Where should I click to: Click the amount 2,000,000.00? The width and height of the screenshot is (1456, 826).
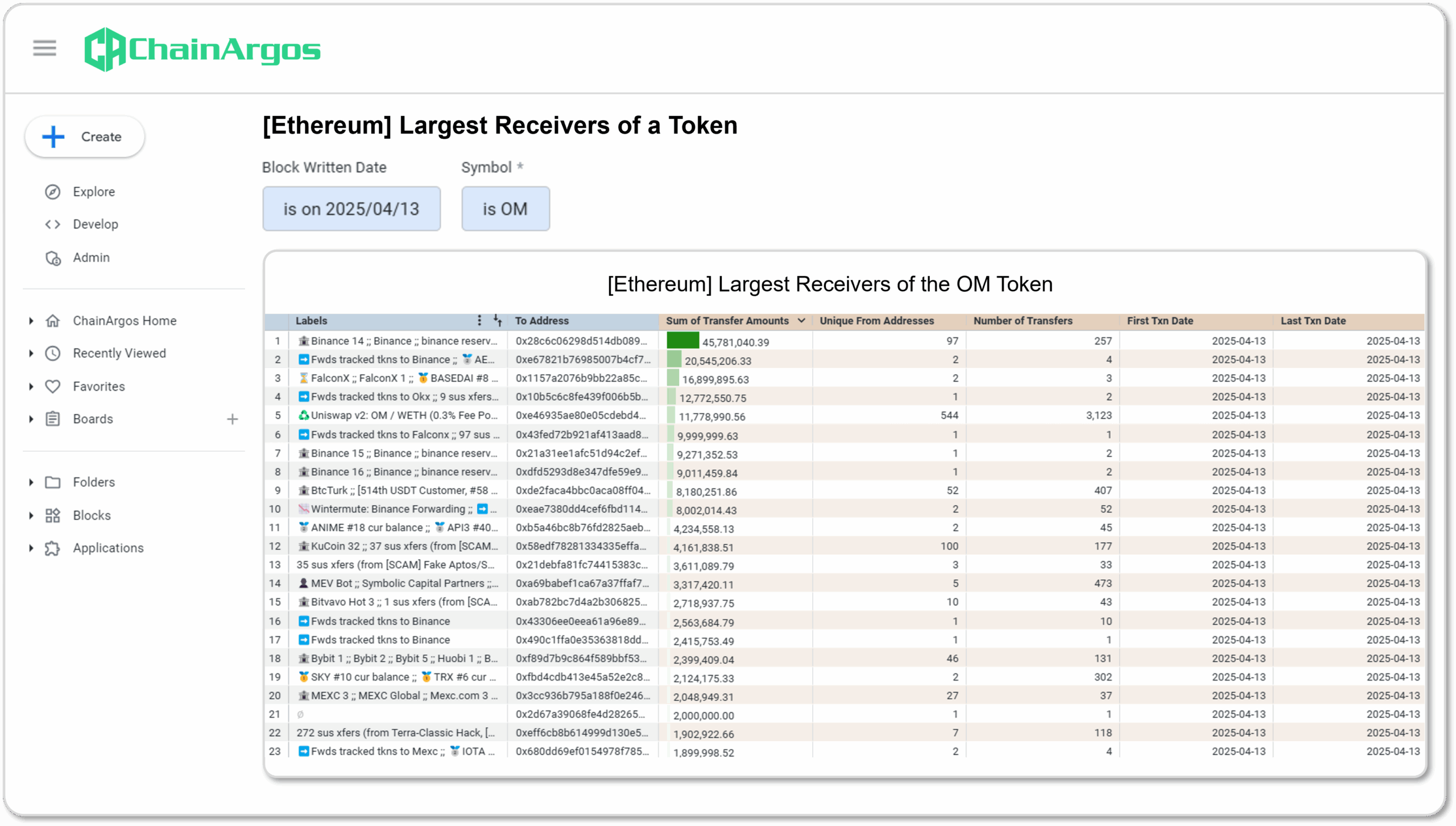click(x=704, y=715)
